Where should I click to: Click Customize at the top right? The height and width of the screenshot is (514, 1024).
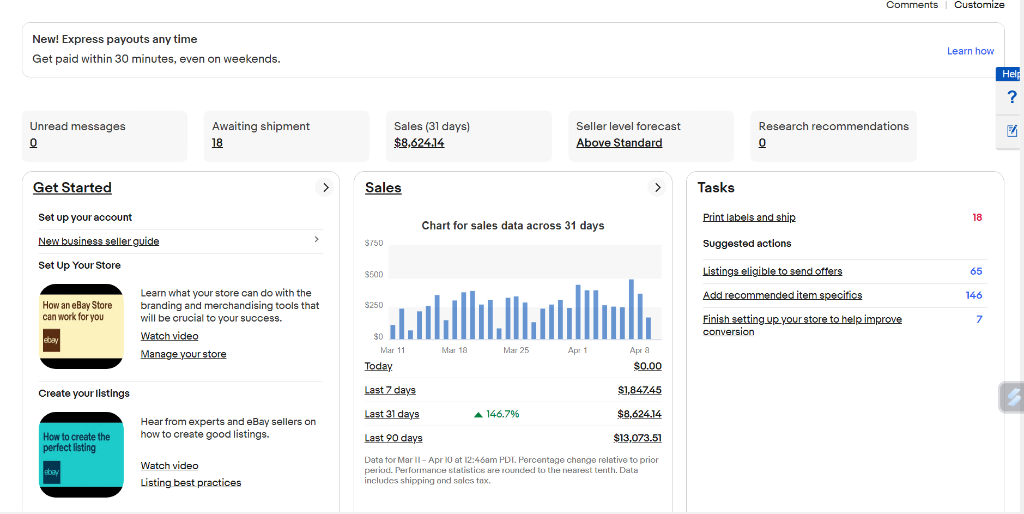(x=979, y=5)
